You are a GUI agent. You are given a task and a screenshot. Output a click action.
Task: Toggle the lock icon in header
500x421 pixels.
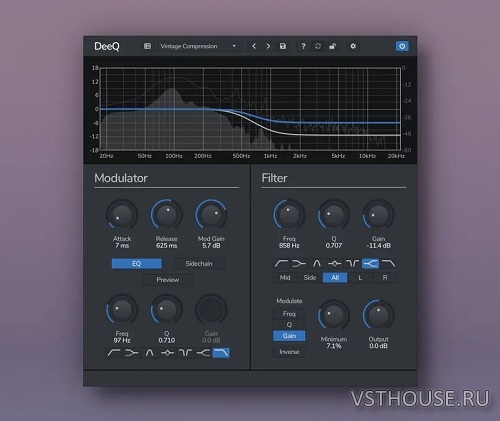click(332, 46)
